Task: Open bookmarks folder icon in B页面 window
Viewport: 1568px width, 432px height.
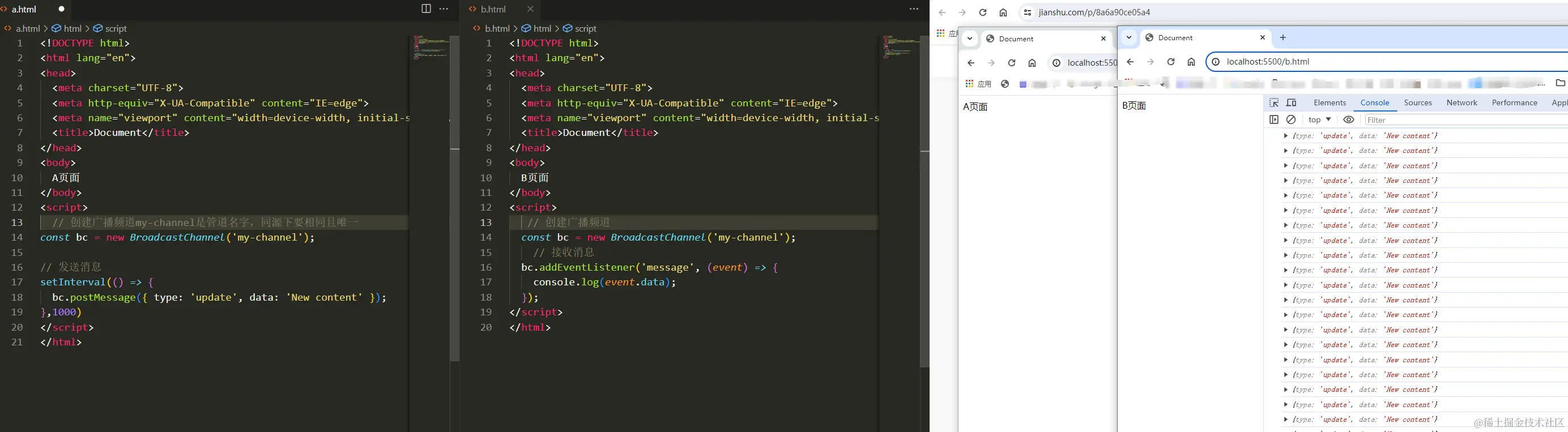Action: pyautogui.click(x=1560, y=83)
